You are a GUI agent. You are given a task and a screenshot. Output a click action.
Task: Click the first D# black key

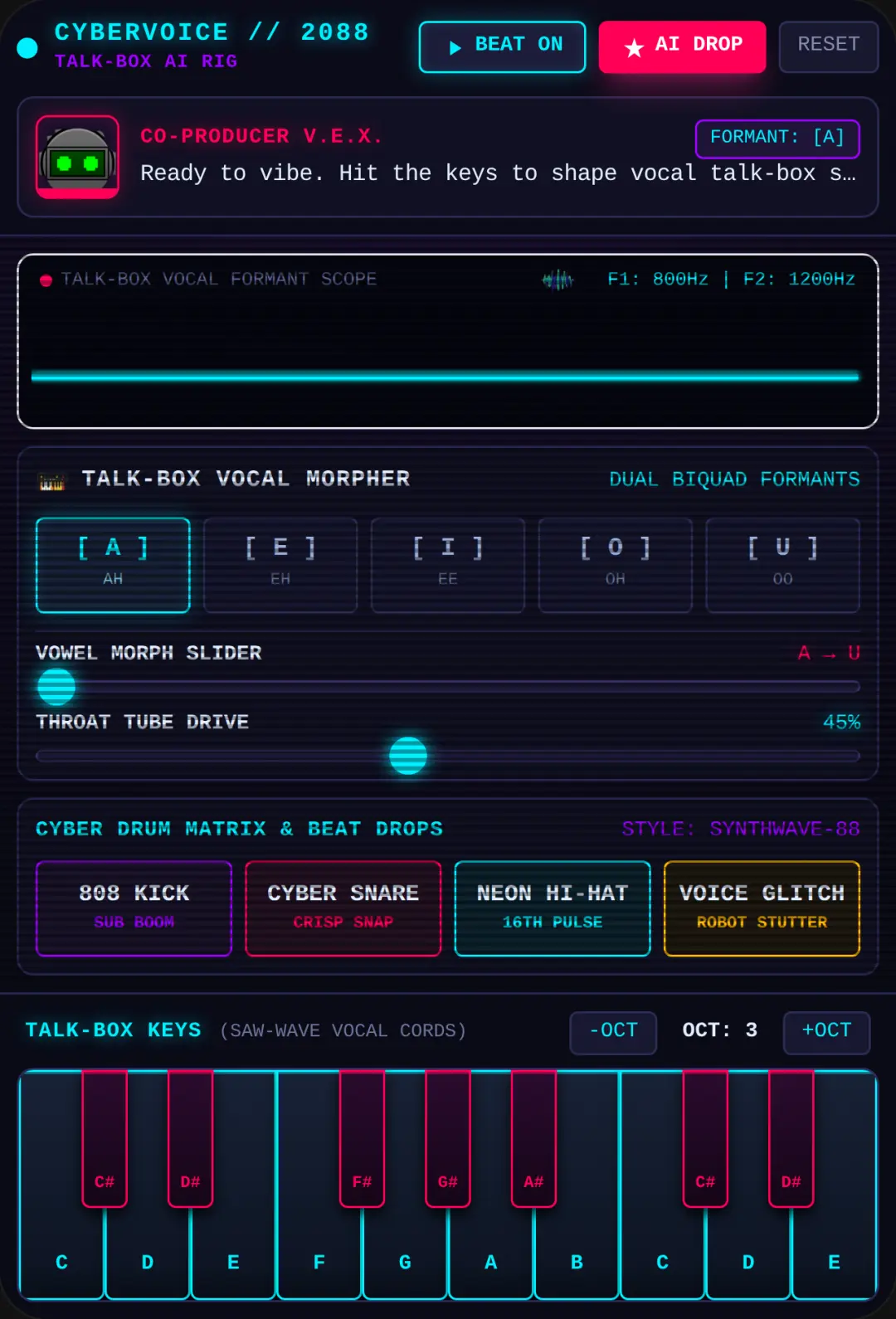point(190,1138)
